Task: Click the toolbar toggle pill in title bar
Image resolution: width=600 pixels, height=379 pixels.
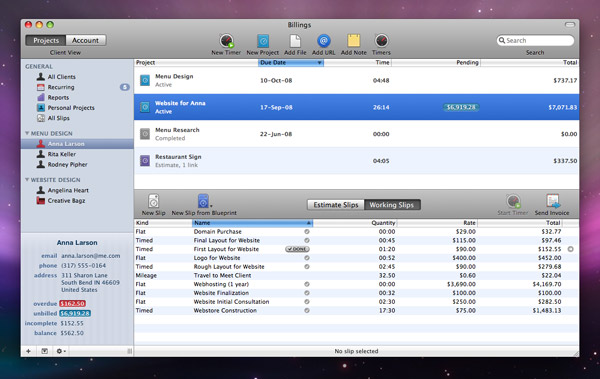Action: tap(570, 25)
